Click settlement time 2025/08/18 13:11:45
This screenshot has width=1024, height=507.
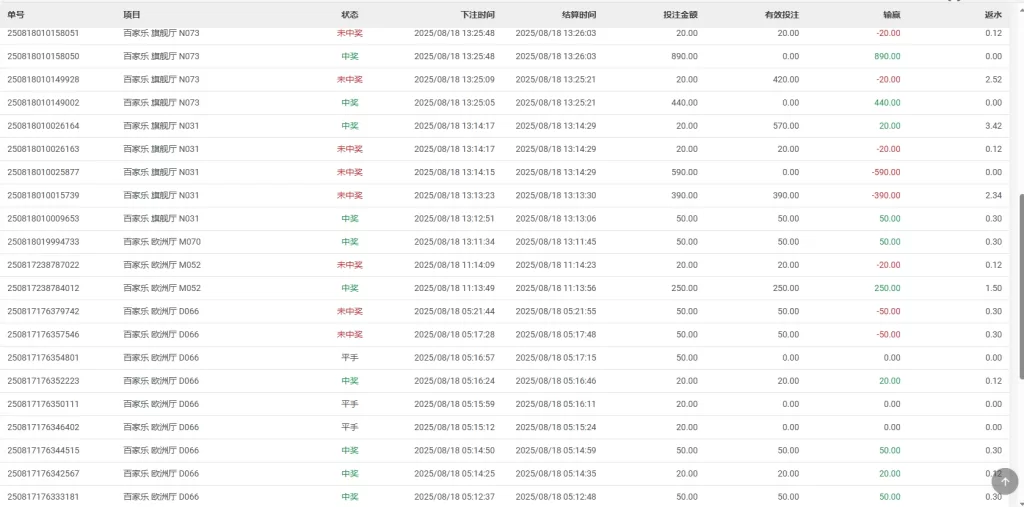tap(556, 242)
